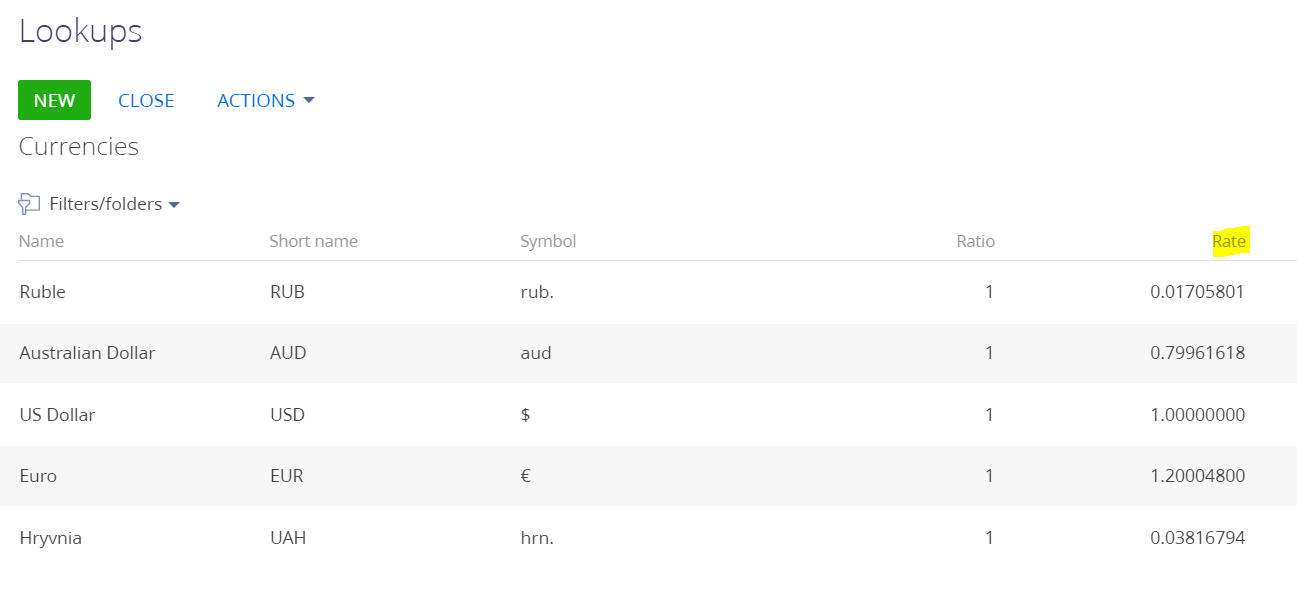Click the CLOSE link
The width and height of the screenshot is (1297, 591).
pos(146,100)
